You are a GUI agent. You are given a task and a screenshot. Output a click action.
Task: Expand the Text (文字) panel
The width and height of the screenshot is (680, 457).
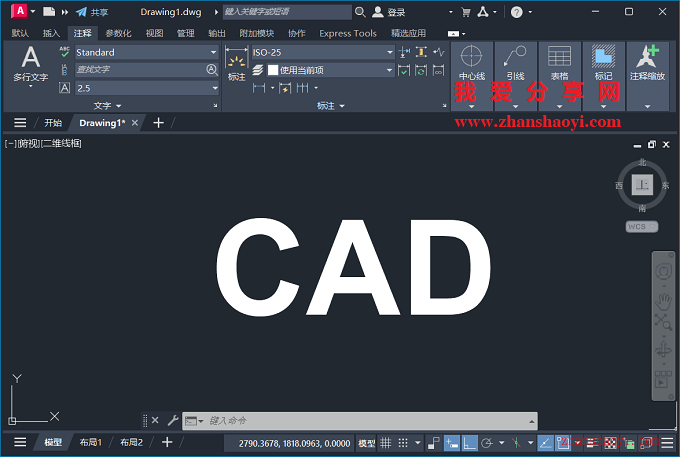click(108, 105)
